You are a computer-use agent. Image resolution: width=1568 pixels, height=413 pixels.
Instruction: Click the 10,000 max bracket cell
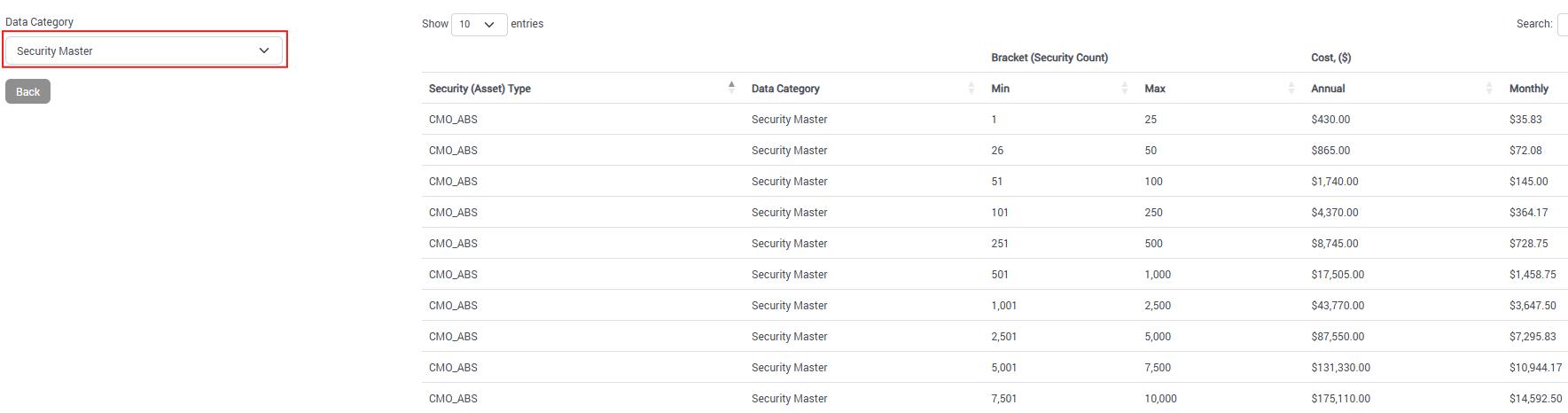point(1160,399)
